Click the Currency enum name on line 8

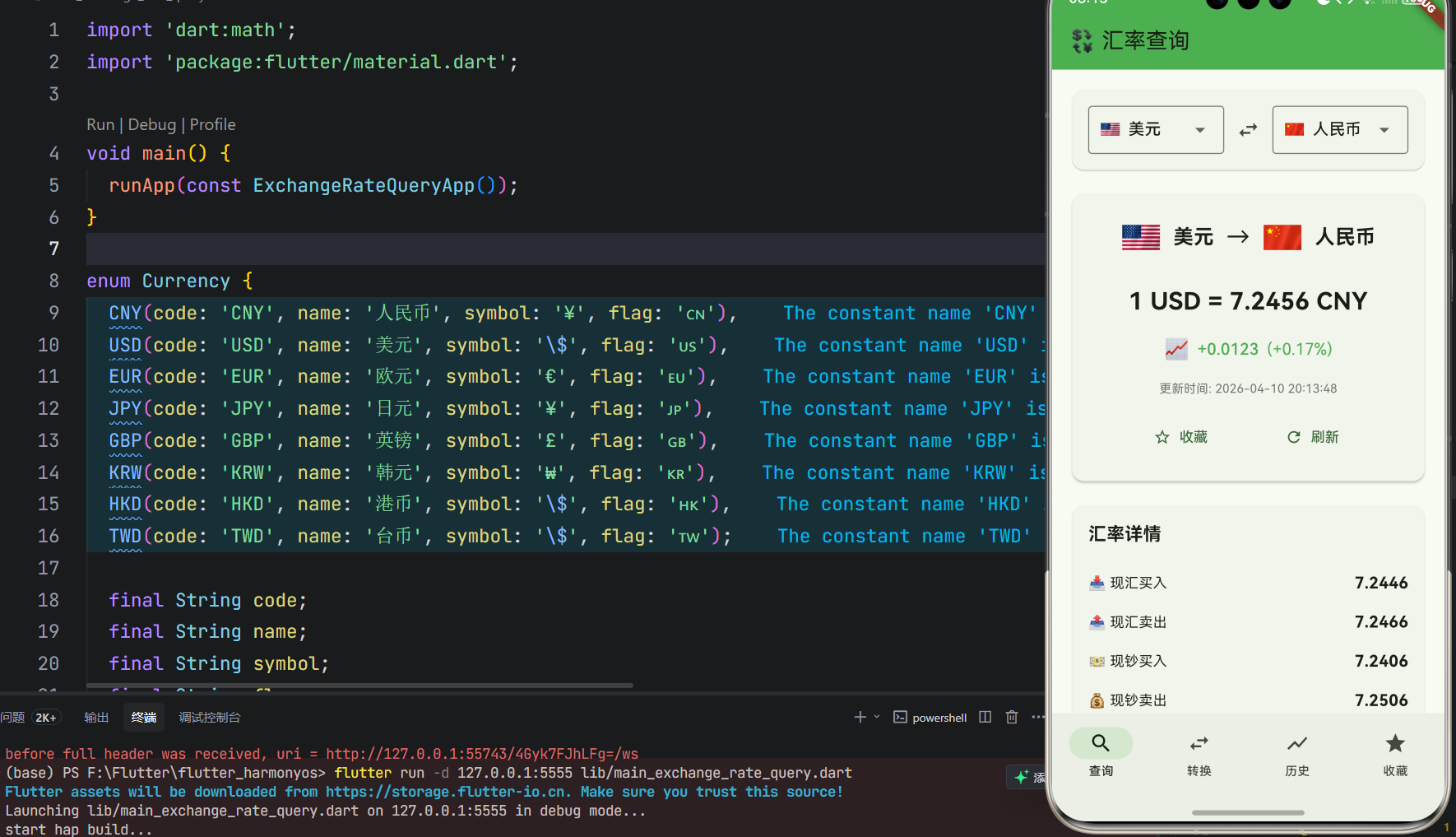[186, 281]
